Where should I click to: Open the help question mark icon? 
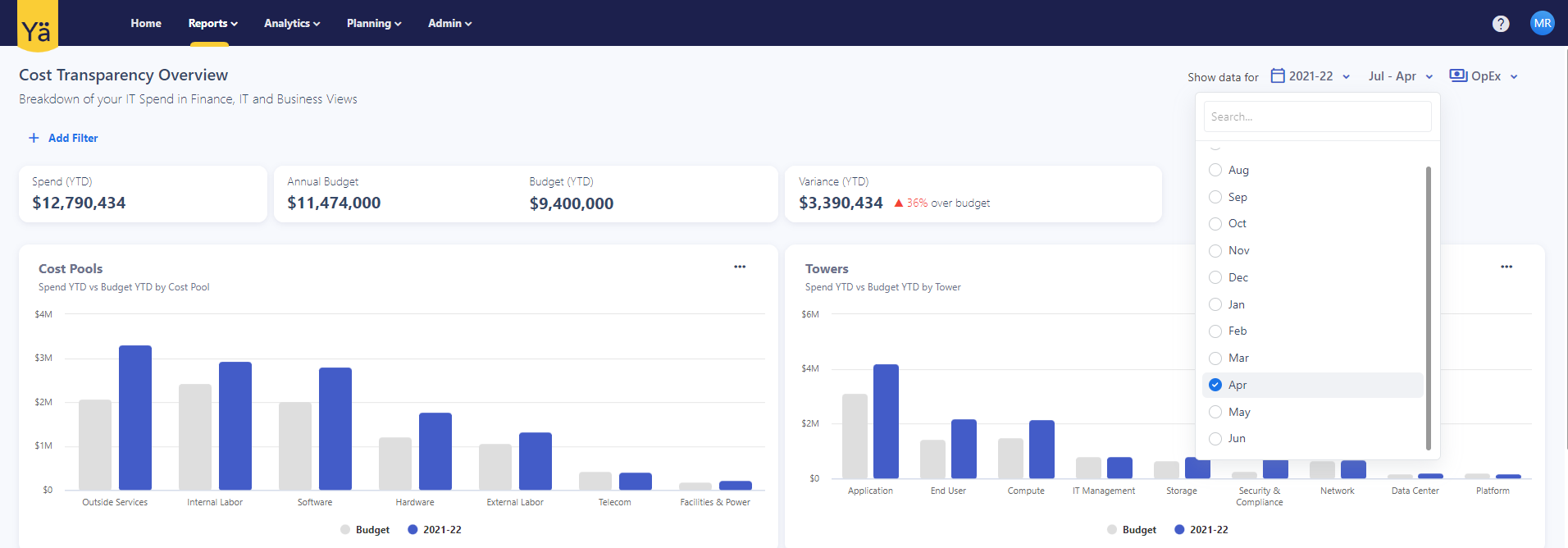point(1501,24)
